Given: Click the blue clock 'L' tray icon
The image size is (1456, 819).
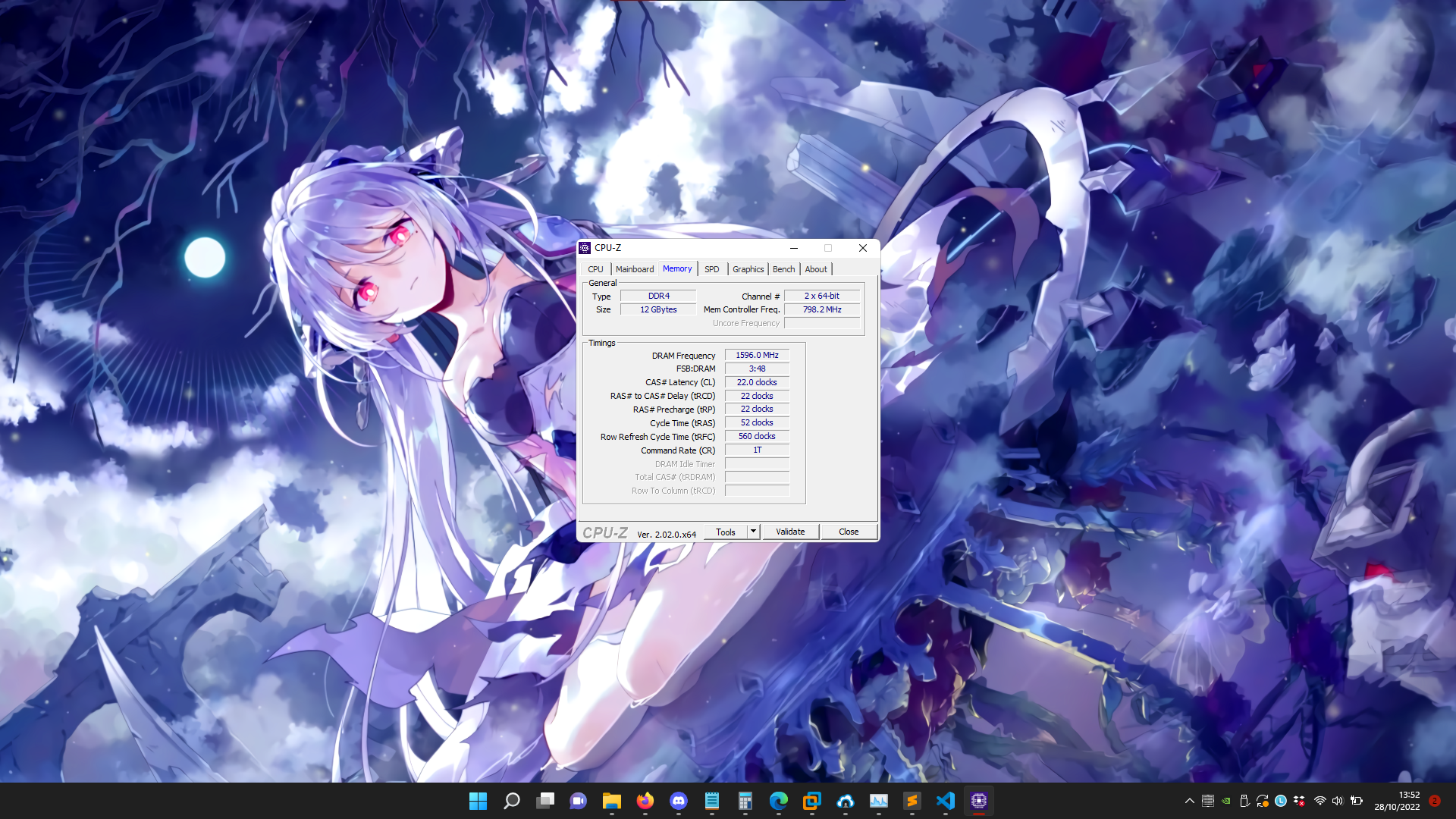Looking at the screenshot, I should coord(1281,801).
